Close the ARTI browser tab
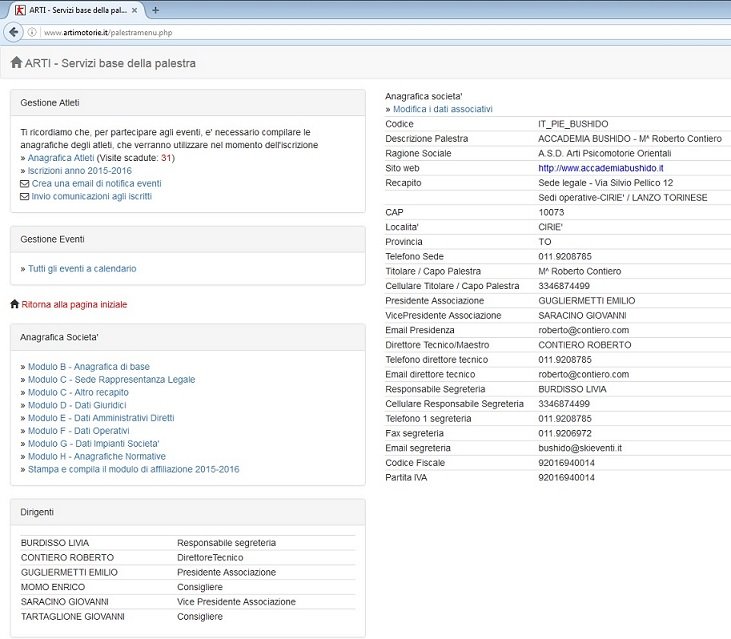The width and height of the screenshot is (731, 639). [136, 10]
